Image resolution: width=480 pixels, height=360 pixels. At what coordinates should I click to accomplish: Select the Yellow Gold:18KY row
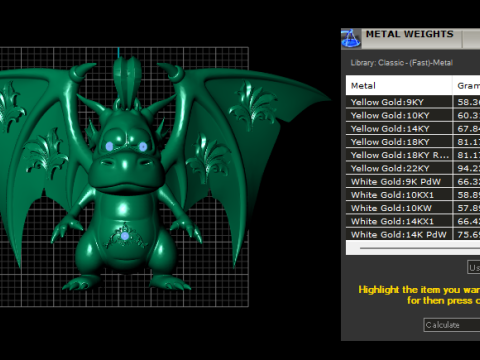tap(413, 142)
